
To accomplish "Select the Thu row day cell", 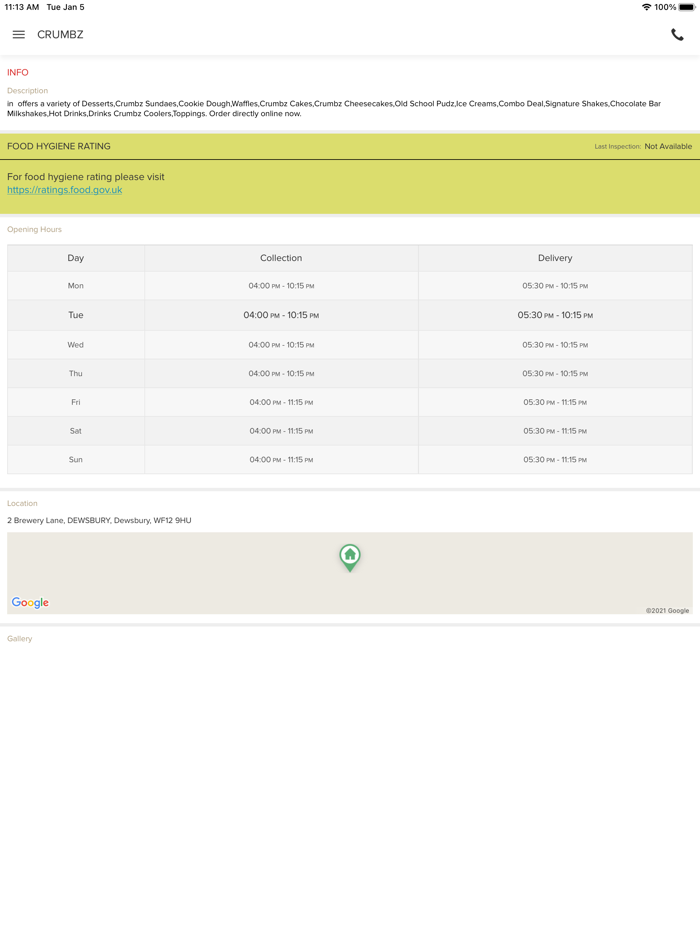I will (x=76, y=373).
